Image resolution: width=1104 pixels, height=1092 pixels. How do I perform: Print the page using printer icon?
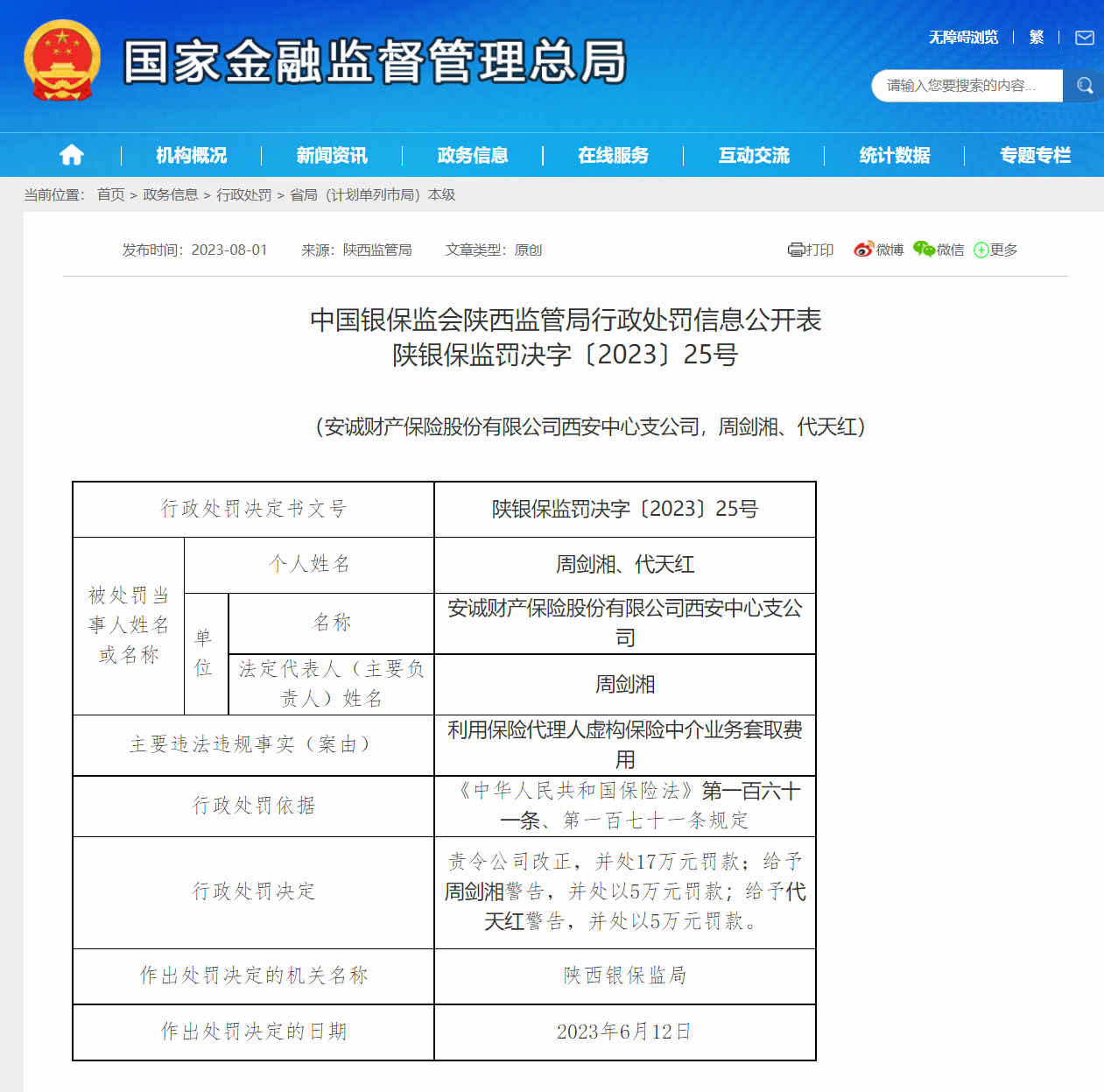[x=796, y=250]
